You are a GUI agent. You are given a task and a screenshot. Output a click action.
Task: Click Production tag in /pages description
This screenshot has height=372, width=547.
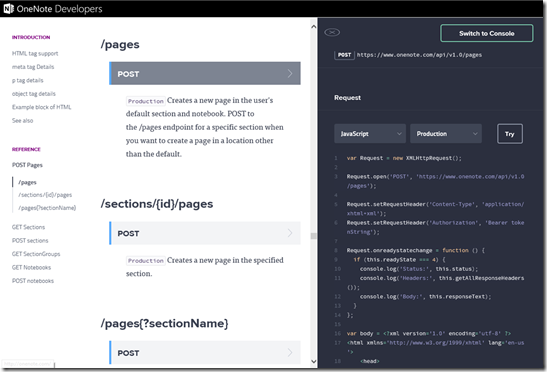pyautogui.click(x=145, y=101)
